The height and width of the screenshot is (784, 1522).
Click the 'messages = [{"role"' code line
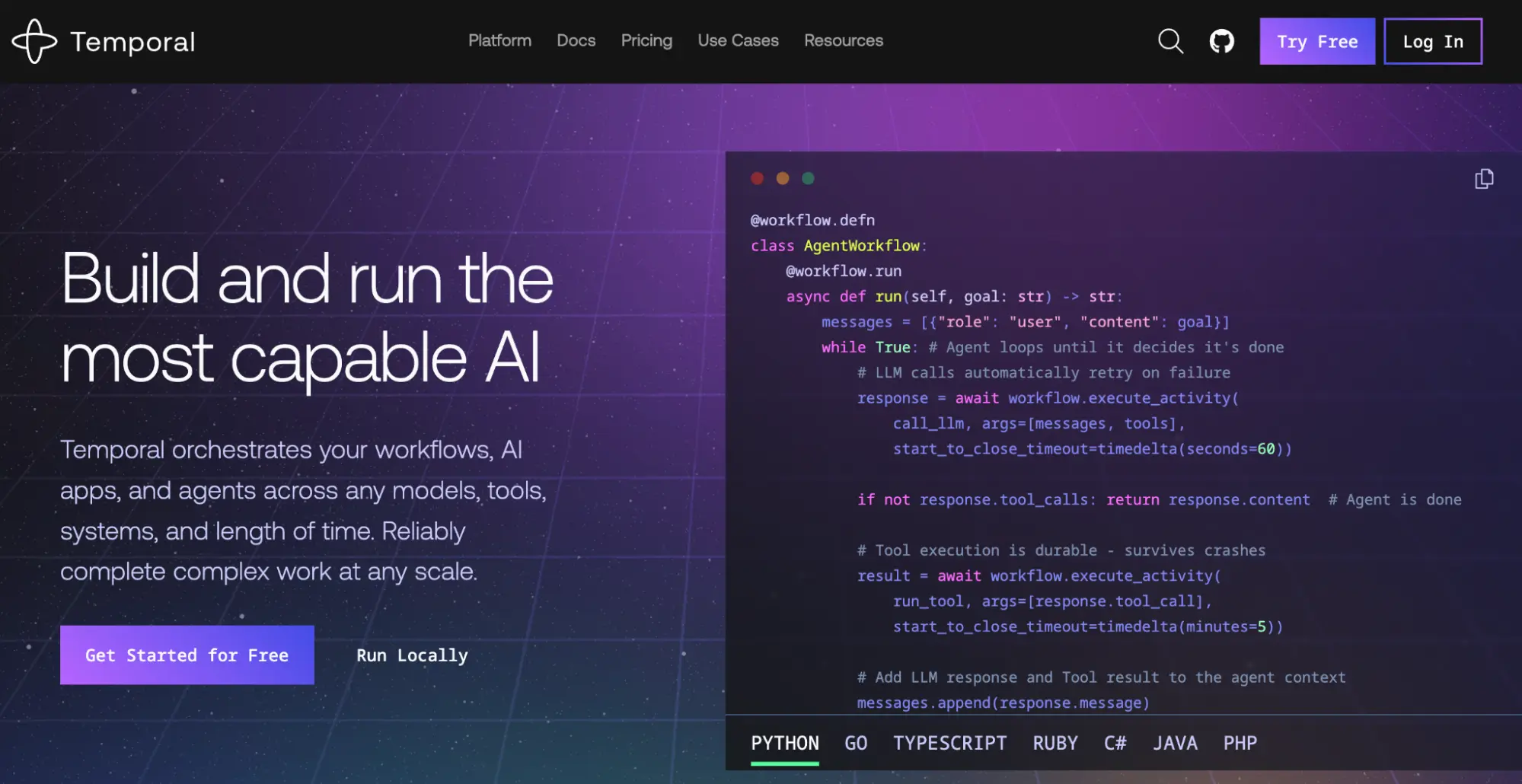click(1026, 322)
